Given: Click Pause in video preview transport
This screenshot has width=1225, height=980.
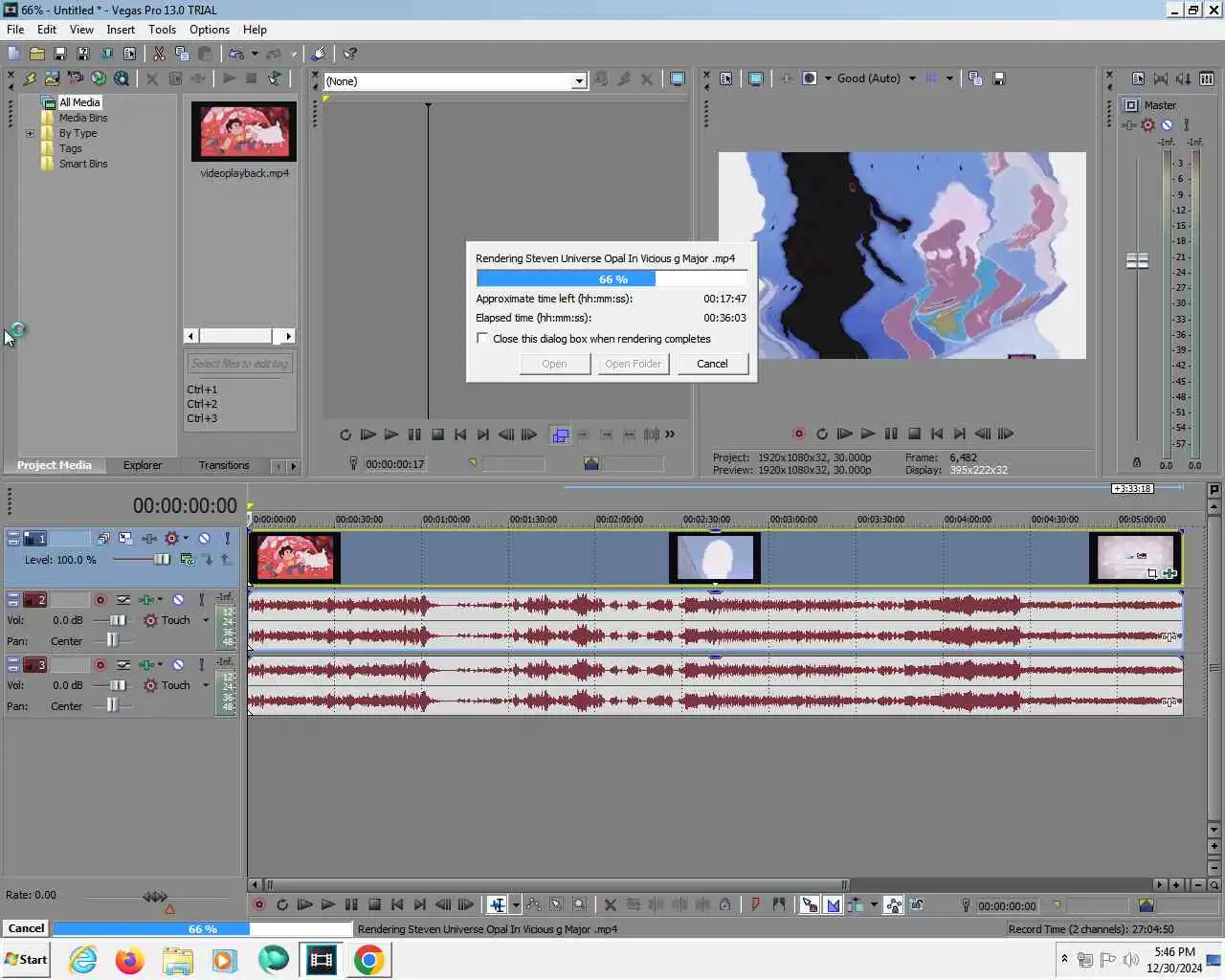Looking at the screenshot, I should (x=891, y=434).
